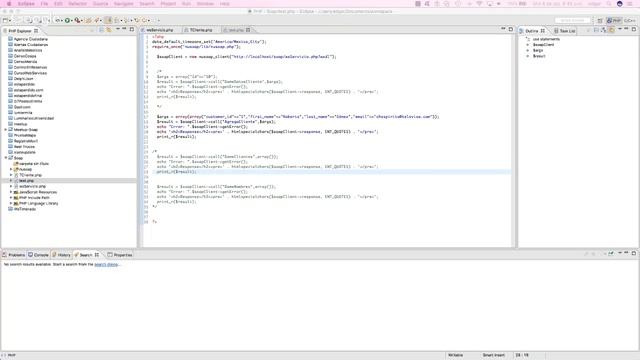Click the Smart Insert status bar entry

(x=493, y=355)
